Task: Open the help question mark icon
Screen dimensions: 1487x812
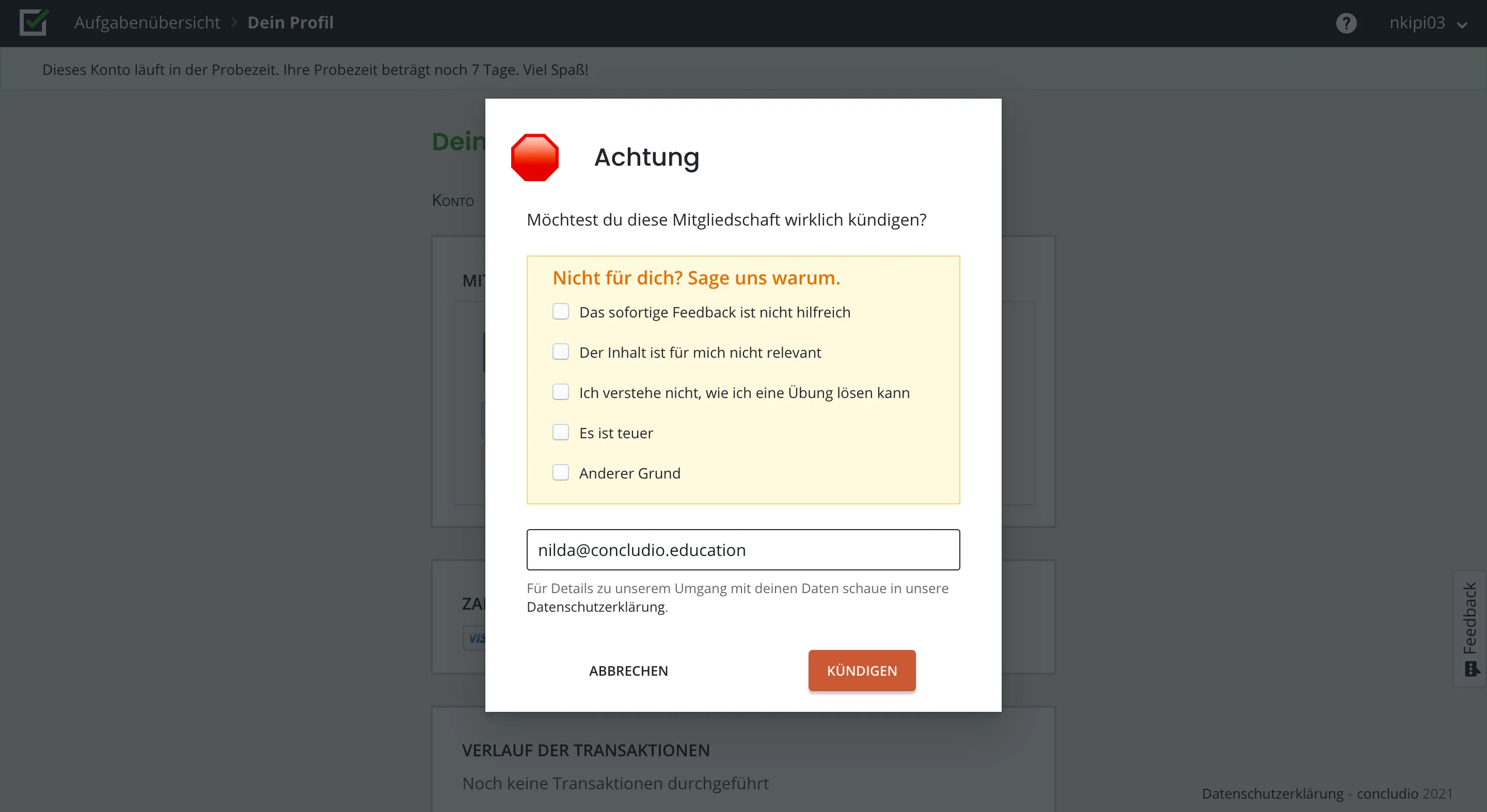Action: tap(1346, 23)
